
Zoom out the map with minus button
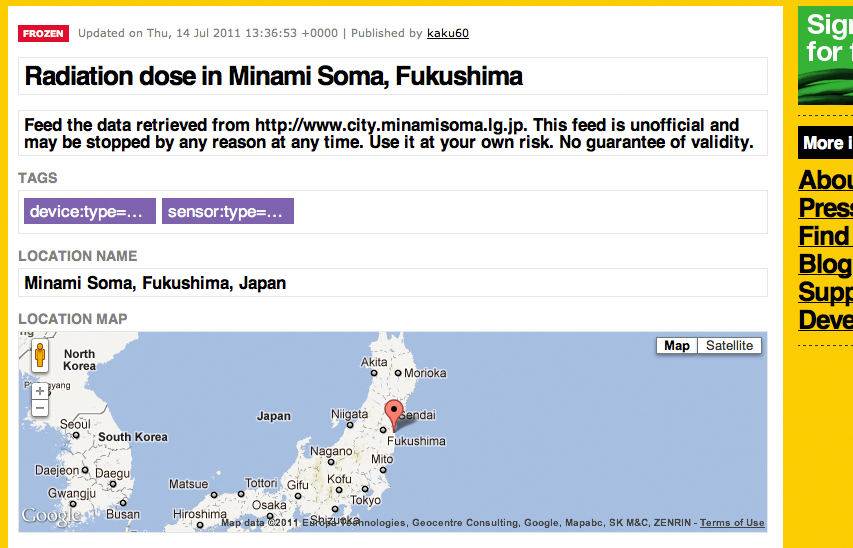point(40,408)
